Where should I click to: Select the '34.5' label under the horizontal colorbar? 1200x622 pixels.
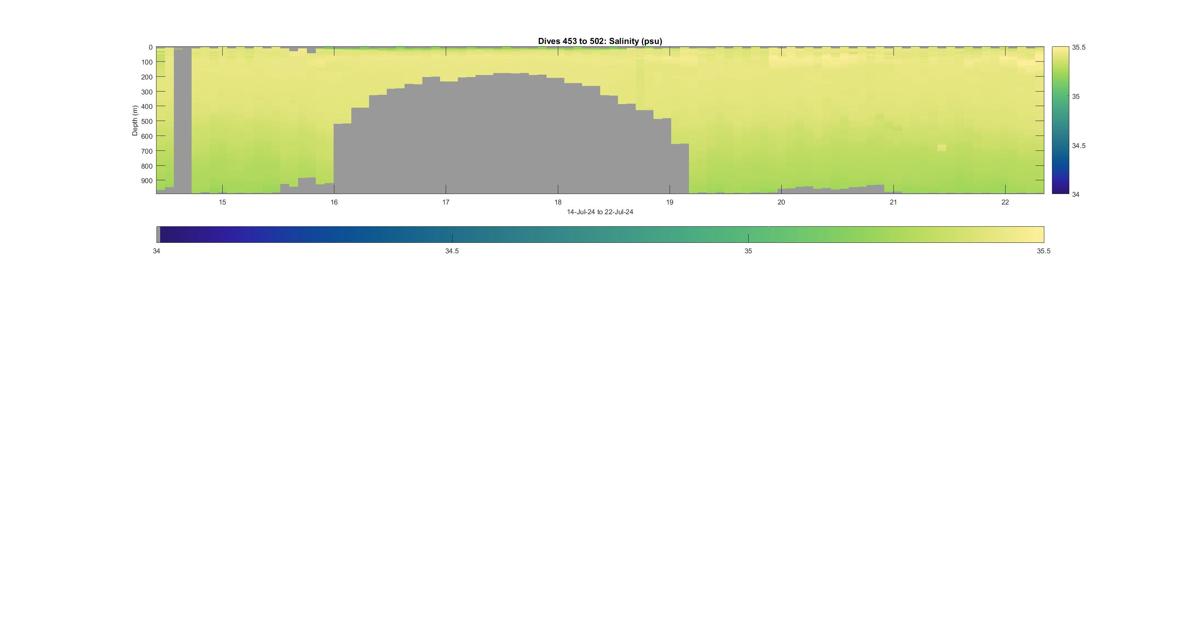(x=452, y=251)
